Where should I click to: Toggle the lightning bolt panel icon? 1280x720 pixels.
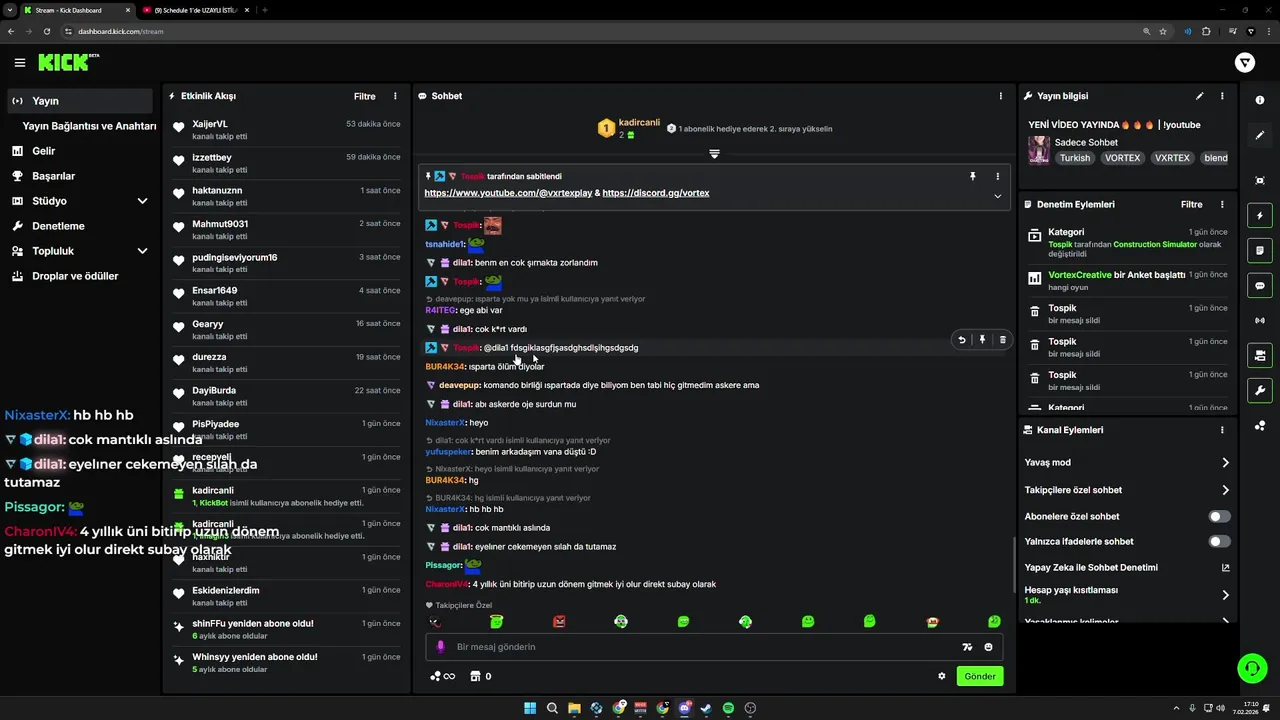pos(1260,215)
